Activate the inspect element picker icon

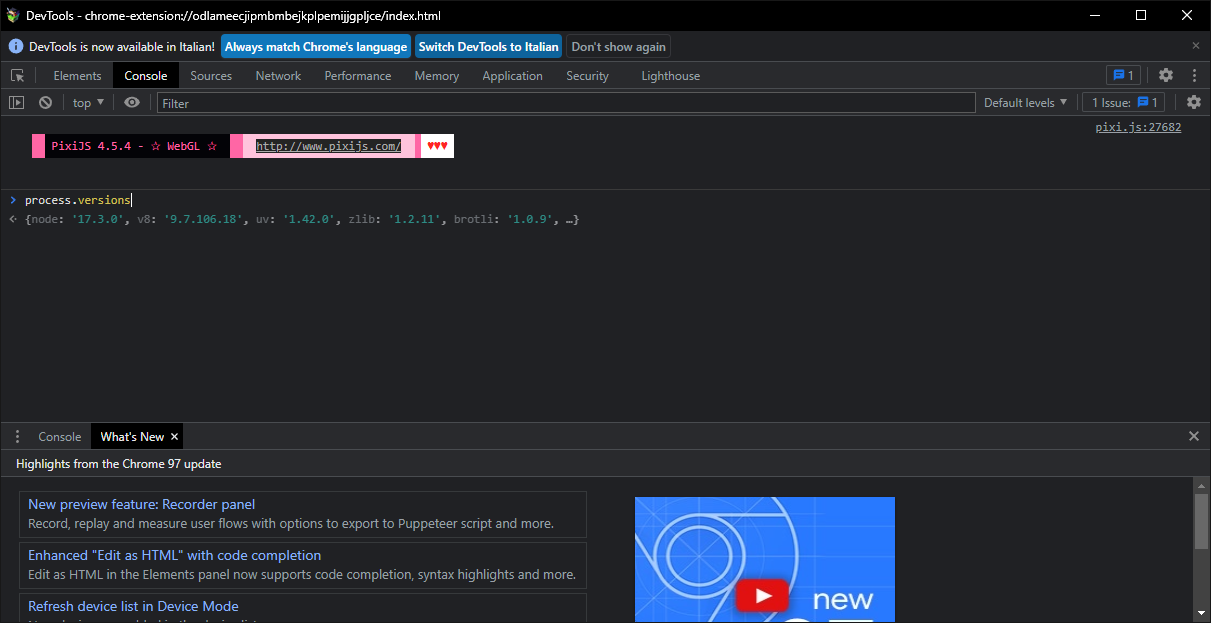[x=17, y=76]
